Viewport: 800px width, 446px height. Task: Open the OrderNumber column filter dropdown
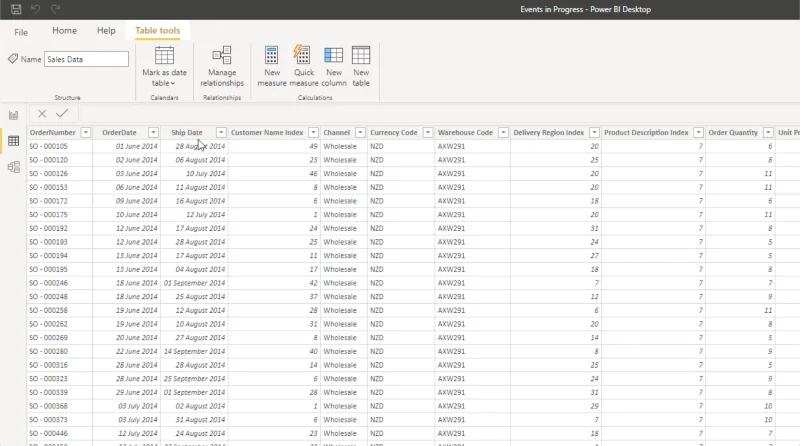tap(86, 133)
